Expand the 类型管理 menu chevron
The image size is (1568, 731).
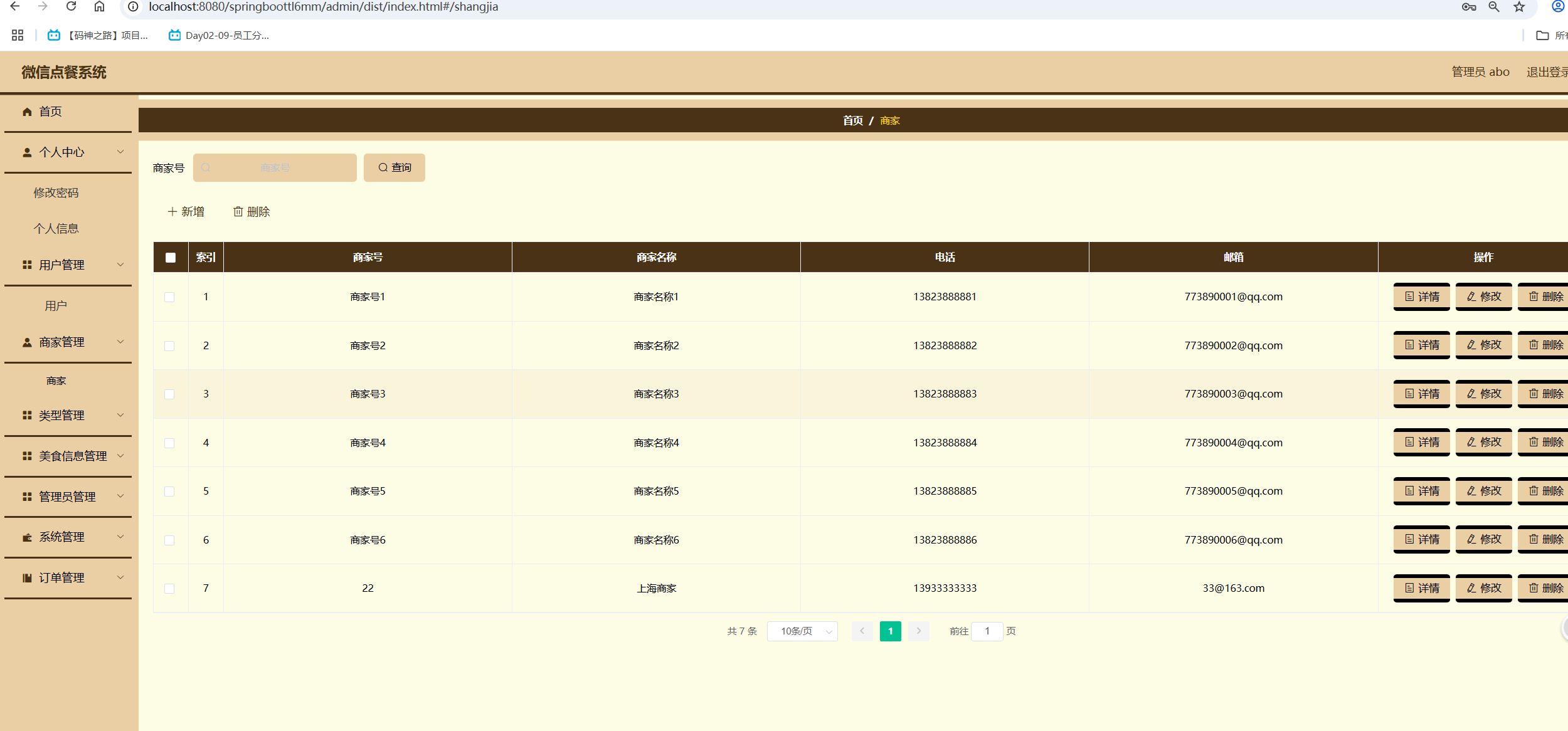tap(120, 415)
